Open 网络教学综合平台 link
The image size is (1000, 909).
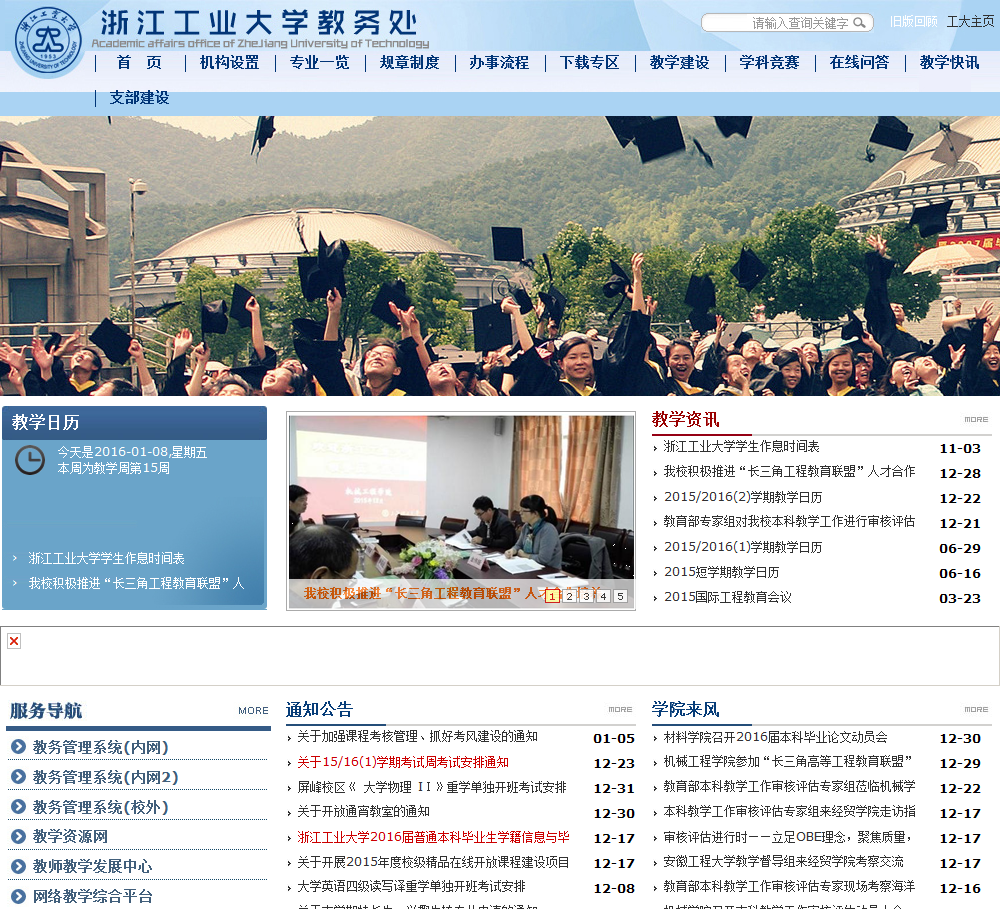pyautogui.click(x=92, y=896)
